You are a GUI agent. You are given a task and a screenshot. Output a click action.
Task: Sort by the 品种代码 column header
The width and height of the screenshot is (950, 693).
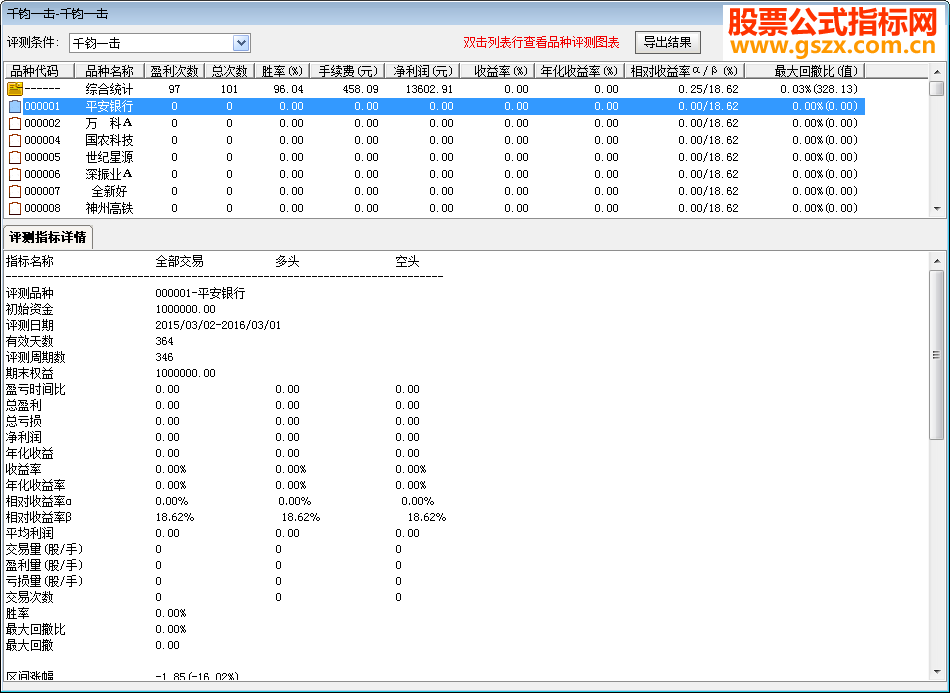click(x=39, y=71)
